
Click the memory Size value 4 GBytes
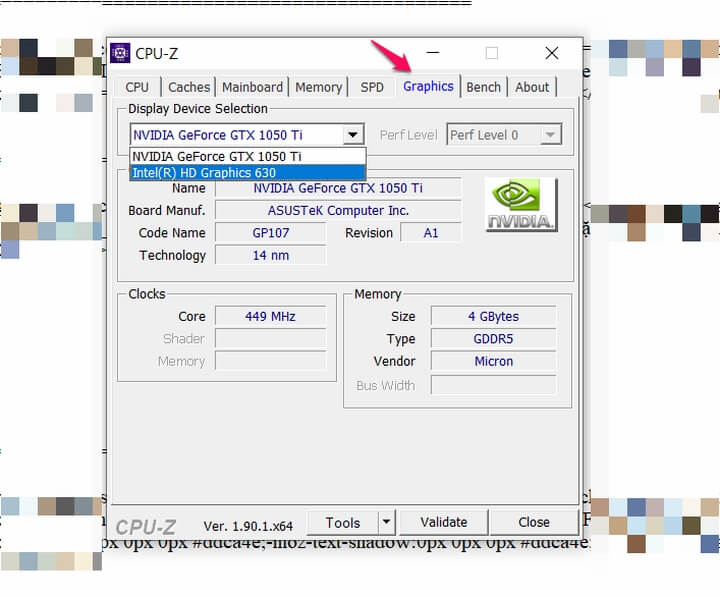click(x=493, y=316)
